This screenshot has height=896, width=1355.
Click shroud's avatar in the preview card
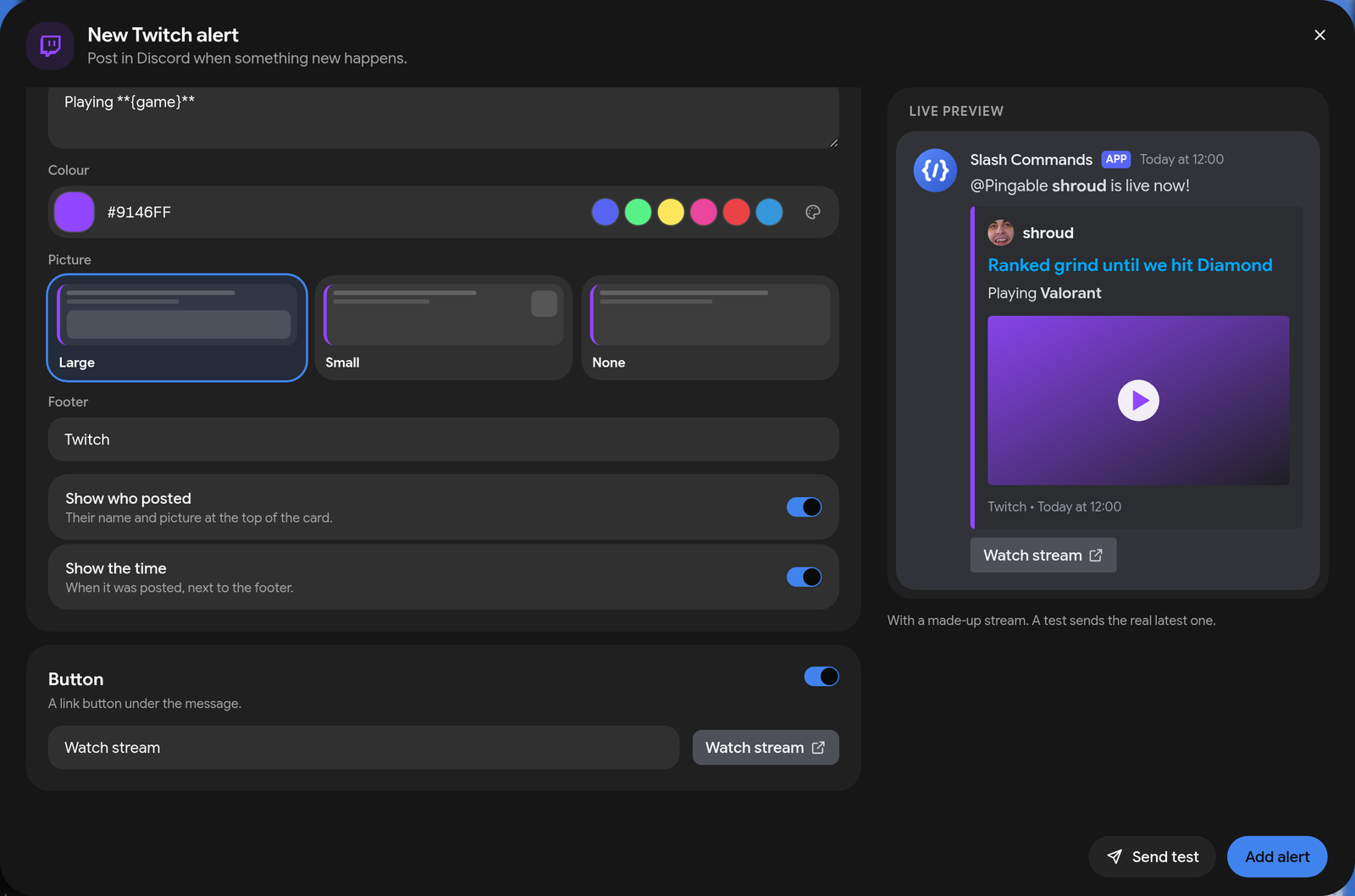tap(1001, 232)
